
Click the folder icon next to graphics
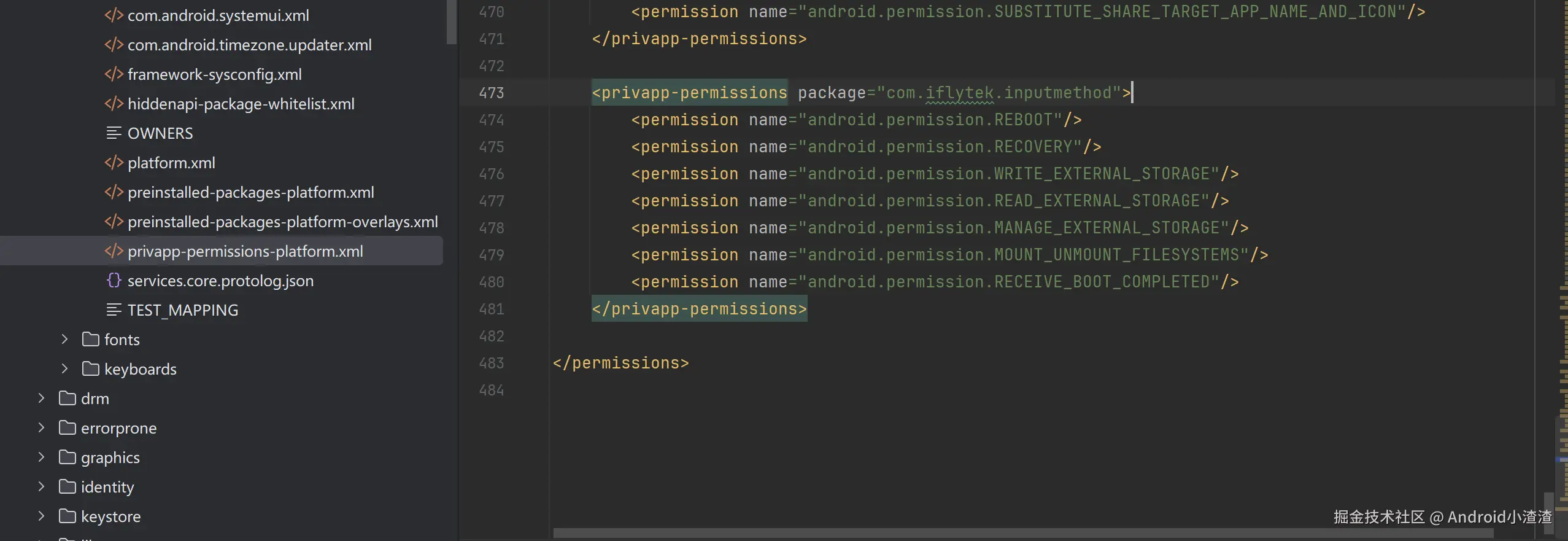pyautogui.click(x=68, y=457)
